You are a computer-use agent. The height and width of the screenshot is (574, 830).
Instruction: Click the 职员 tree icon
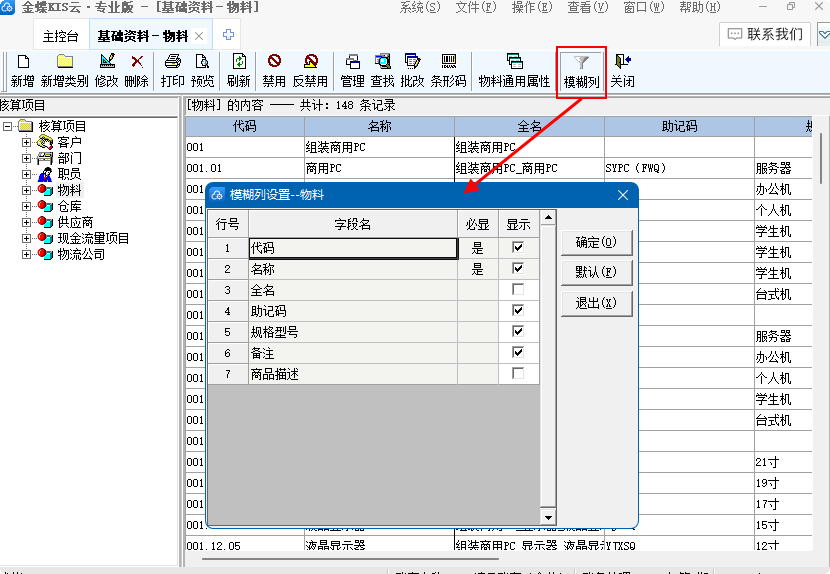point(45,174)
